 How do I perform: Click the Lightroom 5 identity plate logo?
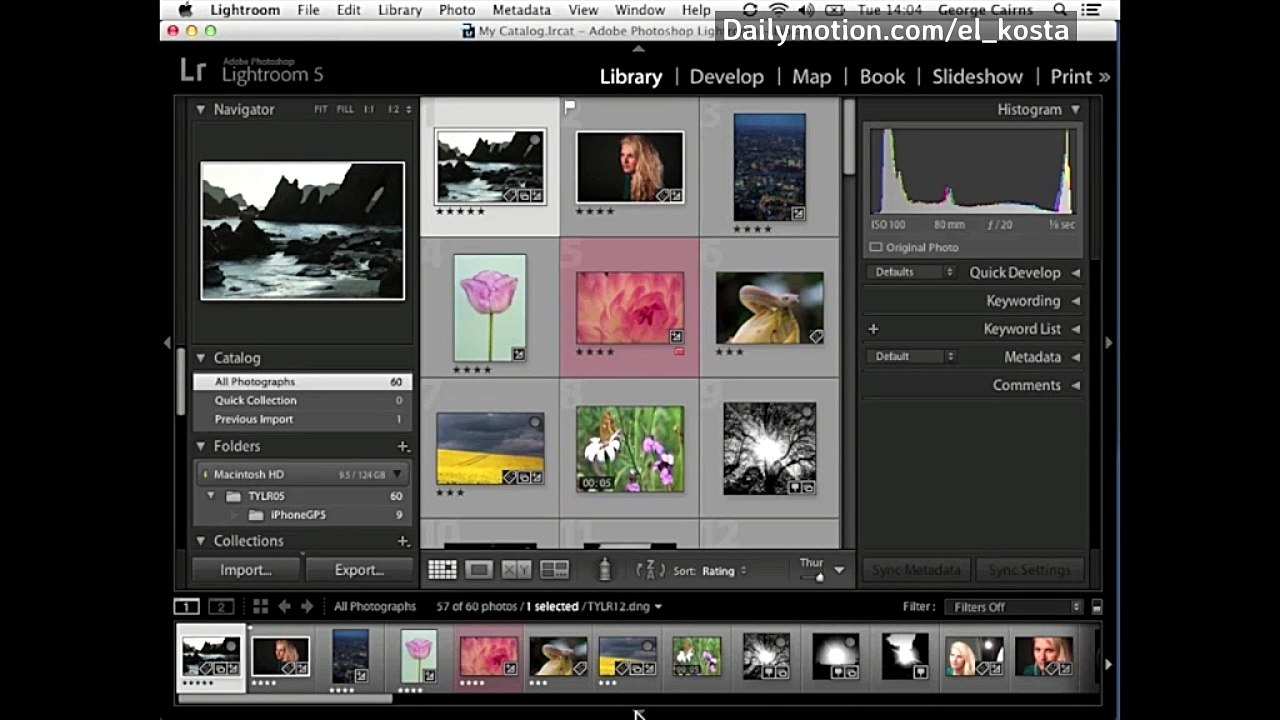tap(251, 70)
